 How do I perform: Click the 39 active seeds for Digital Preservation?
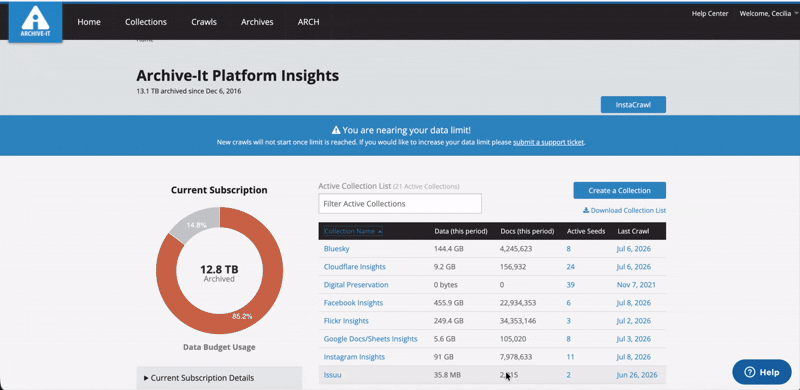(570, 285)
